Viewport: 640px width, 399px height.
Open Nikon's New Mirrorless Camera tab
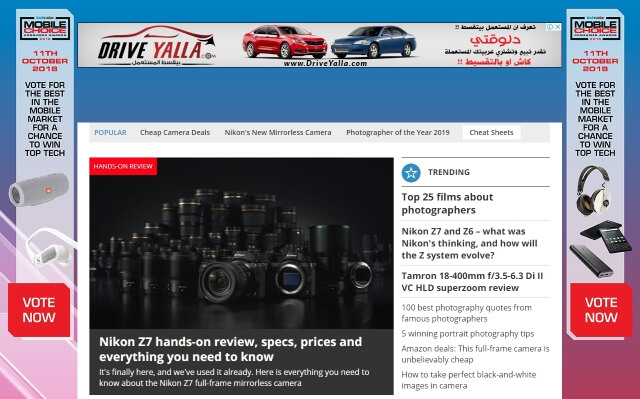coord(278,133)
